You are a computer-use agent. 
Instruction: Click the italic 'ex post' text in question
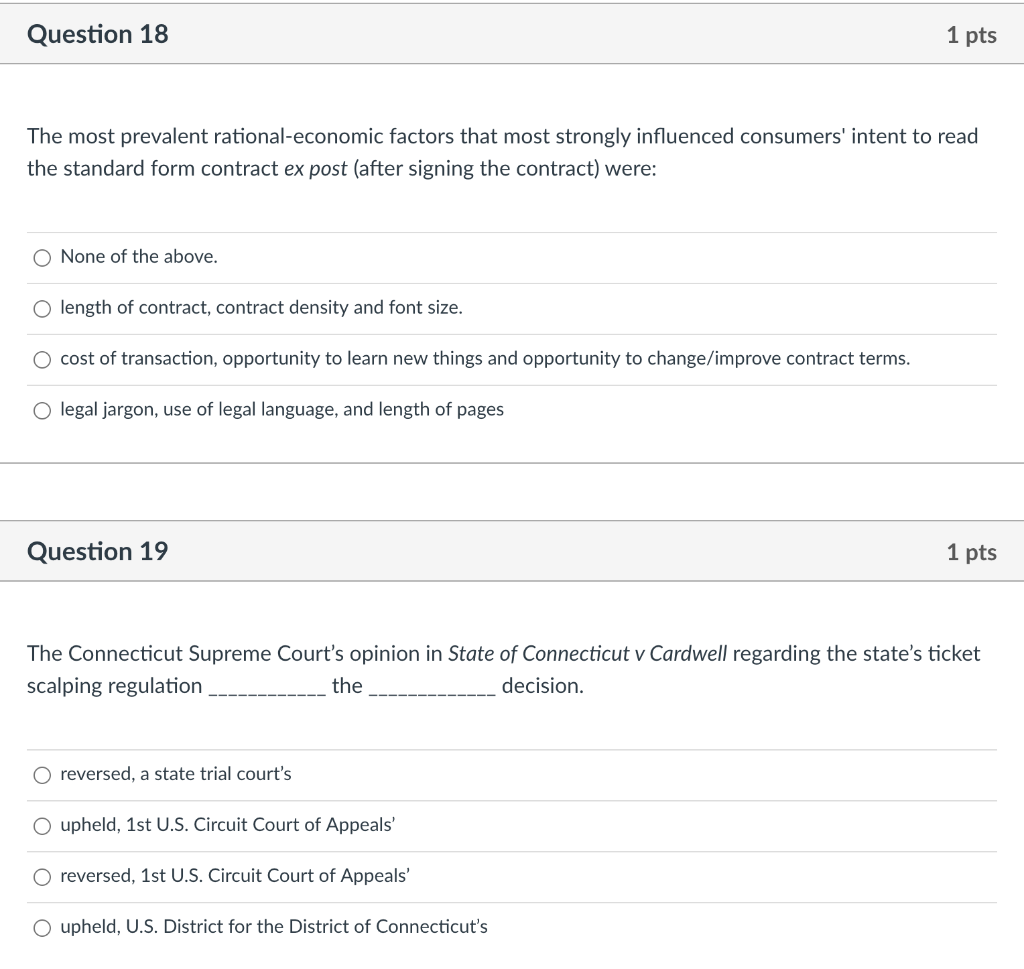(315, 169)
